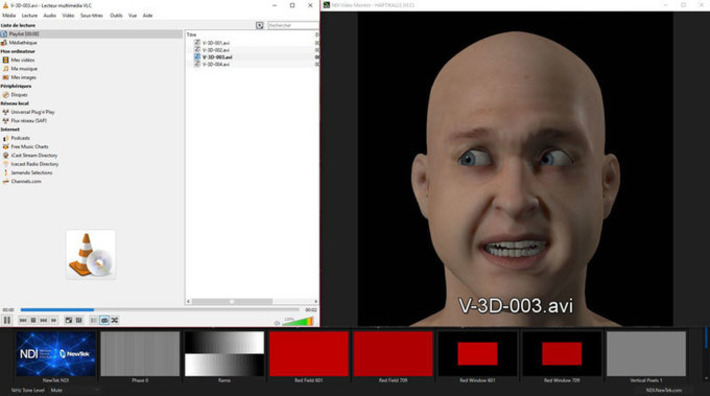Mute audio with the speaker icon

(x=277, y=323)
